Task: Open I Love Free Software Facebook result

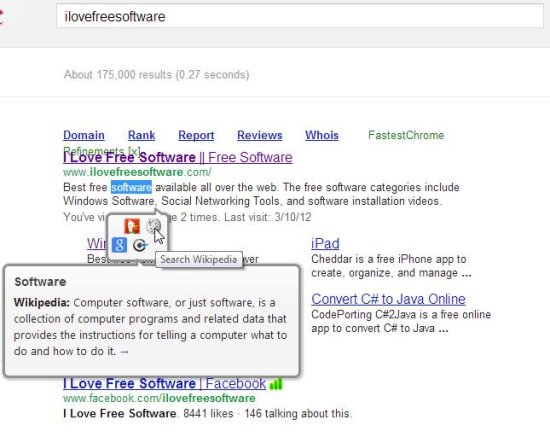Action: (x=165, y=383)
